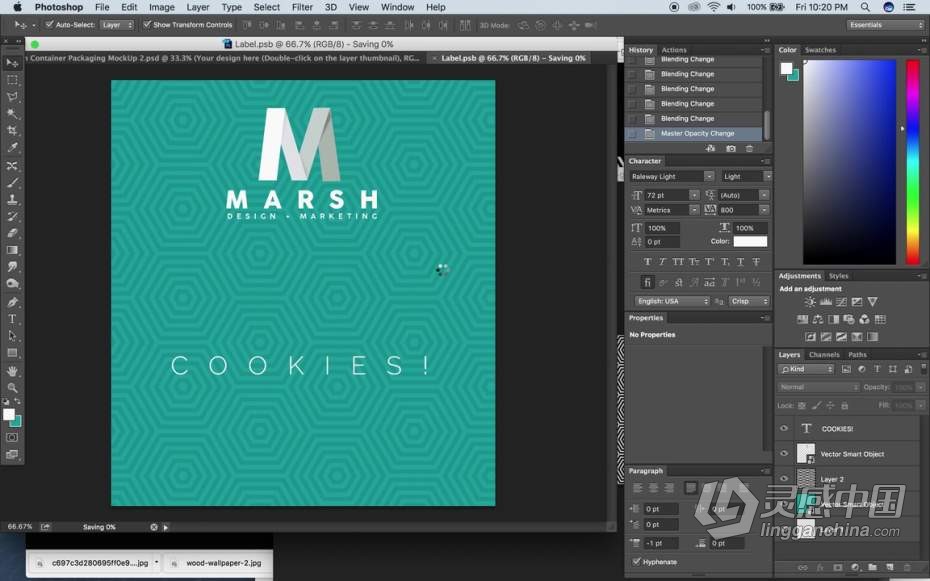Delete current history state trash icon
930x581 pixels.
[x=749, y=149]
